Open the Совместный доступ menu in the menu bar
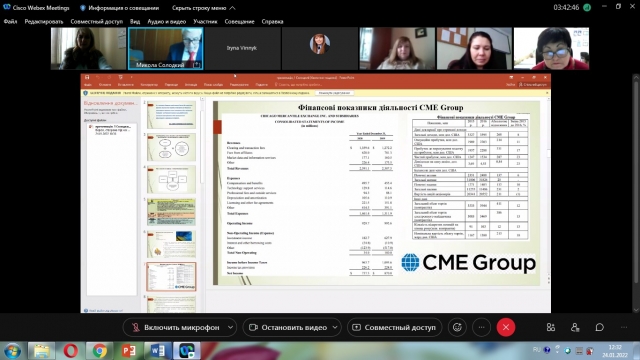640x360 pixels. [96, 21]
